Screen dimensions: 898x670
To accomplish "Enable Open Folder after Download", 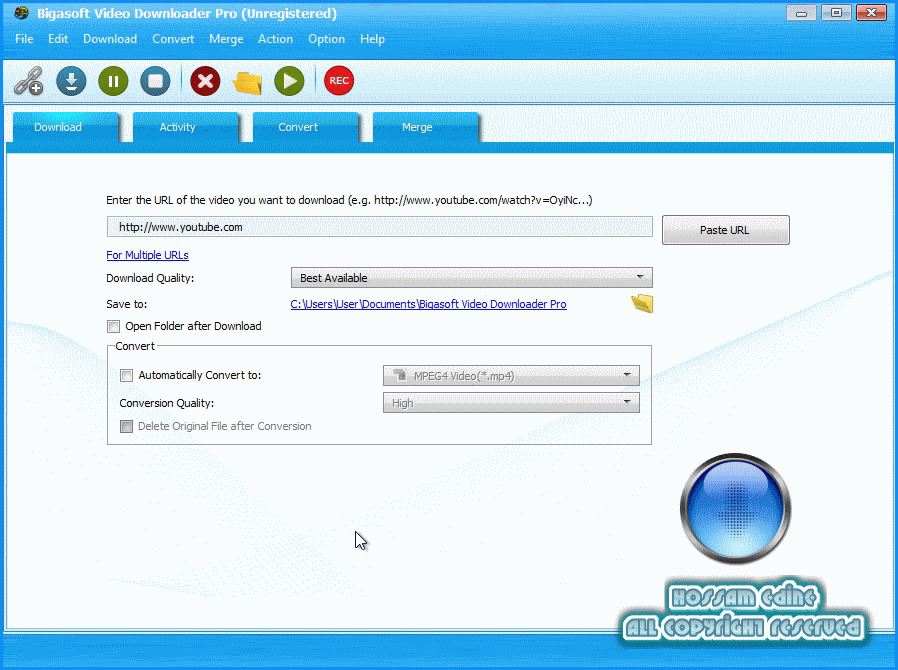I will [113, 326].
